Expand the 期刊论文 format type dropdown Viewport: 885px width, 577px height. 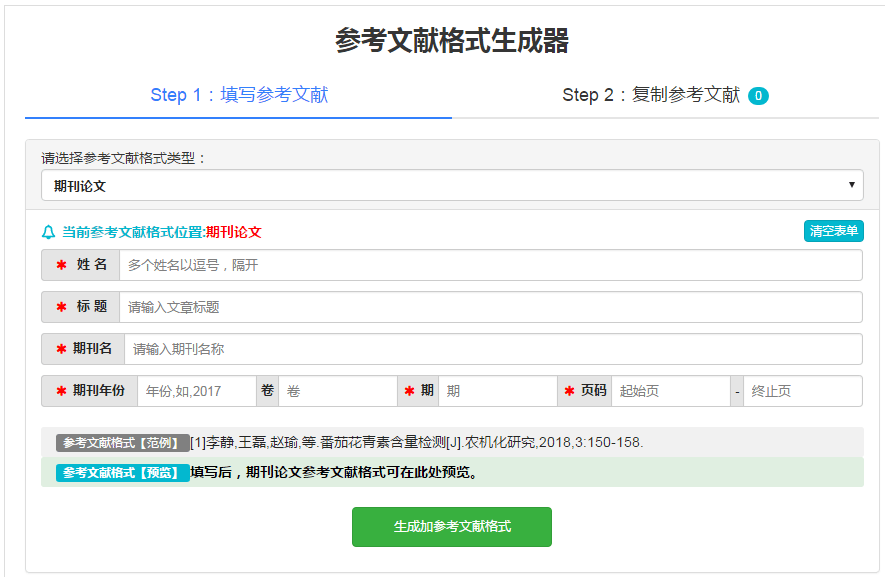(x=452, y=185)
